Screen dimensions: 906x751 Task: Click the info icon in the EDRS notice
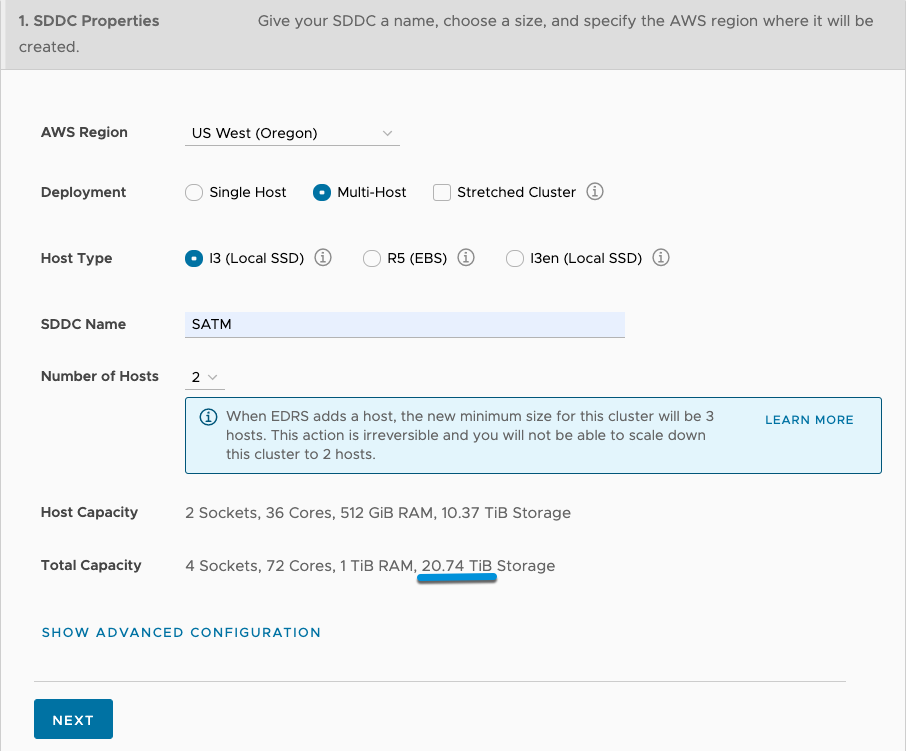coord(208,417)
